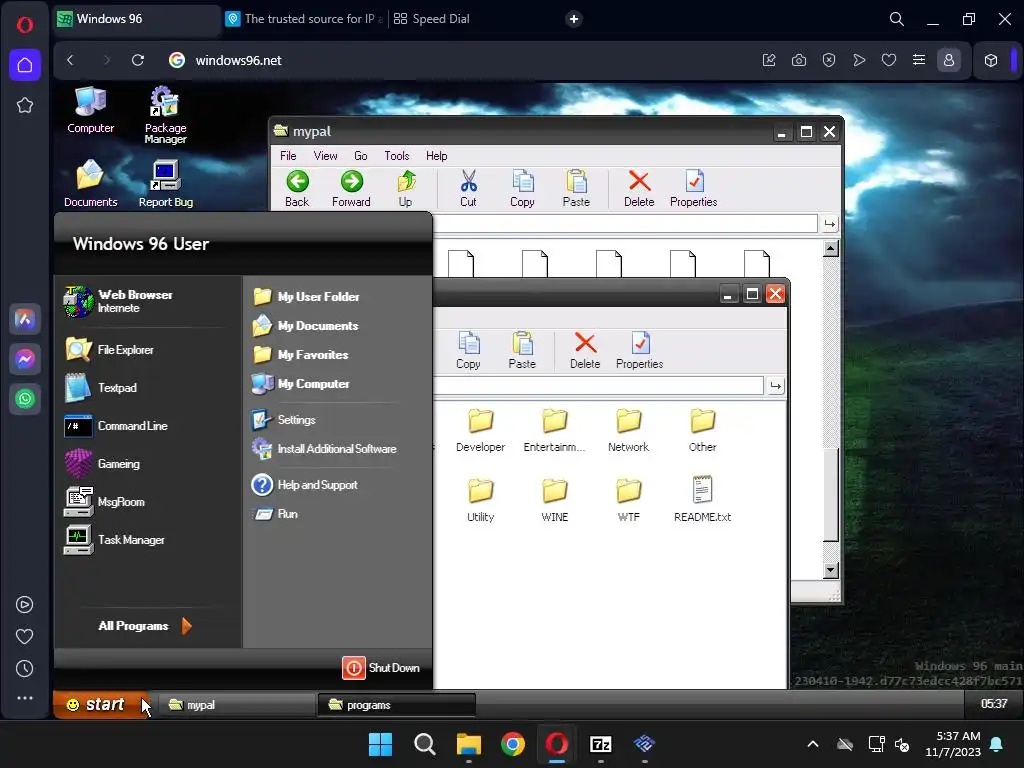
Task: Click the Shut Down button
Action: click(x=381, y=667)
